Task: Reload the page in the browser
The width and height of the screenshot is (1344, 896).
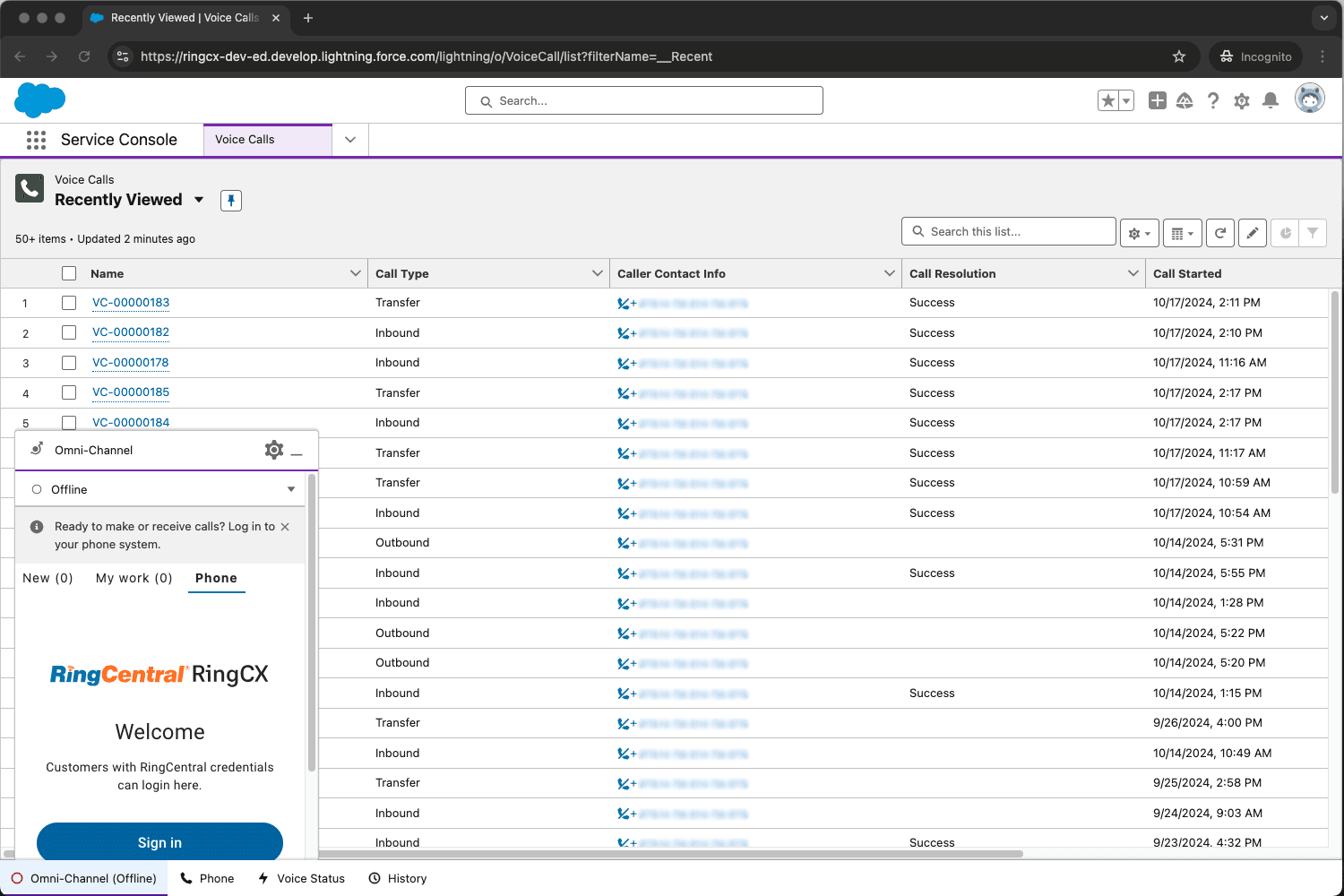Action: [x=84, y=56]
